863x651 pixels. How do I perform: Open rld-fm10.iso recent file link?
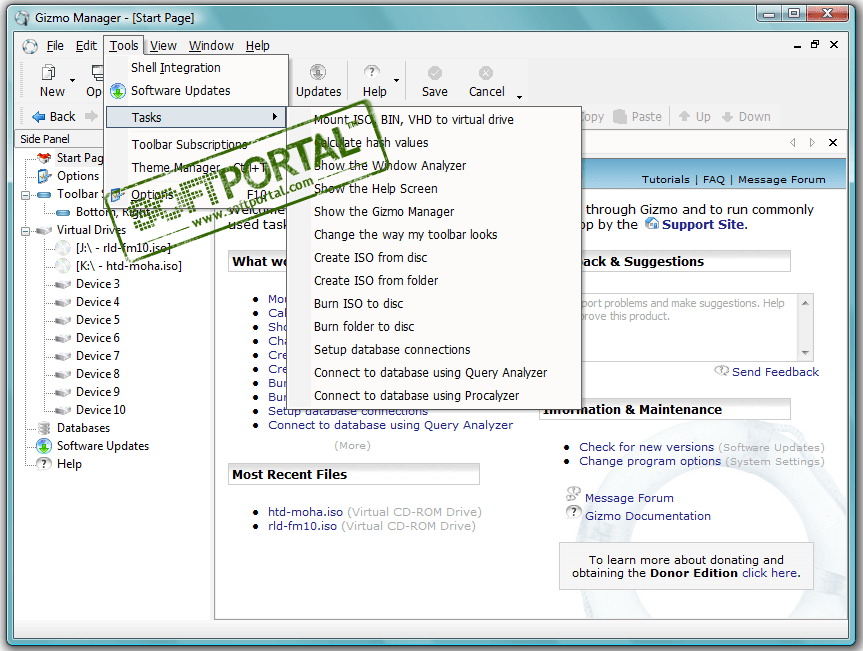tap(302, 526)
